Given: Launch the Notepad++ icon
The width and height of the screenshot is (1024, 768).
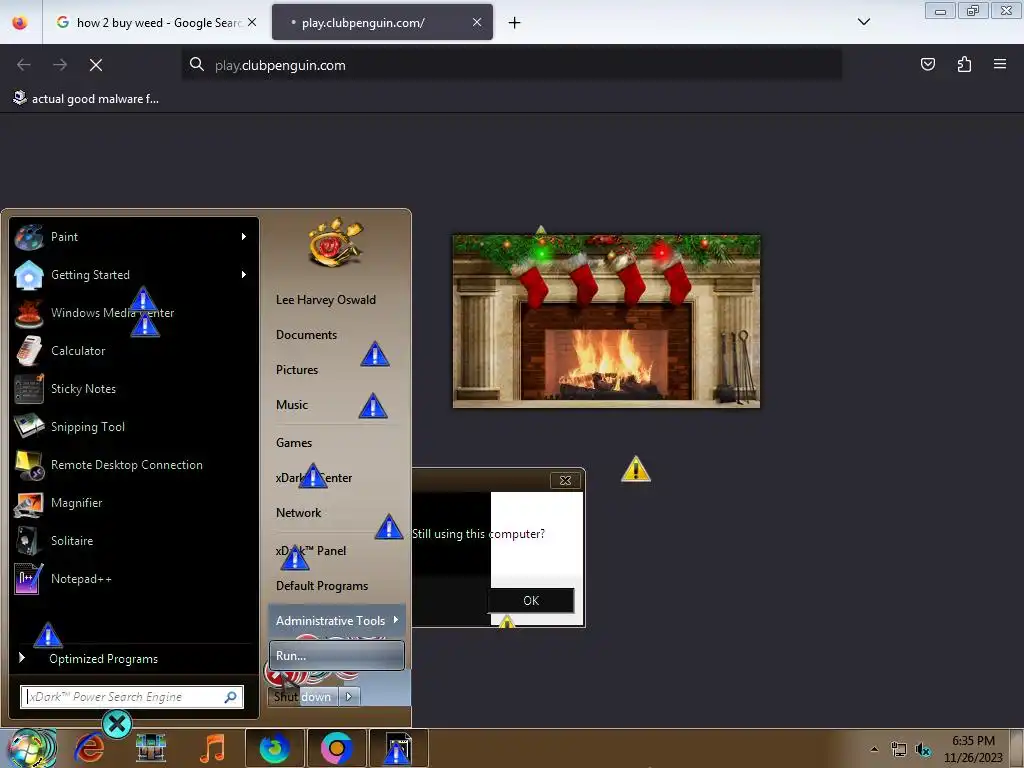Looking at the screenshot, I should [29, 579].
